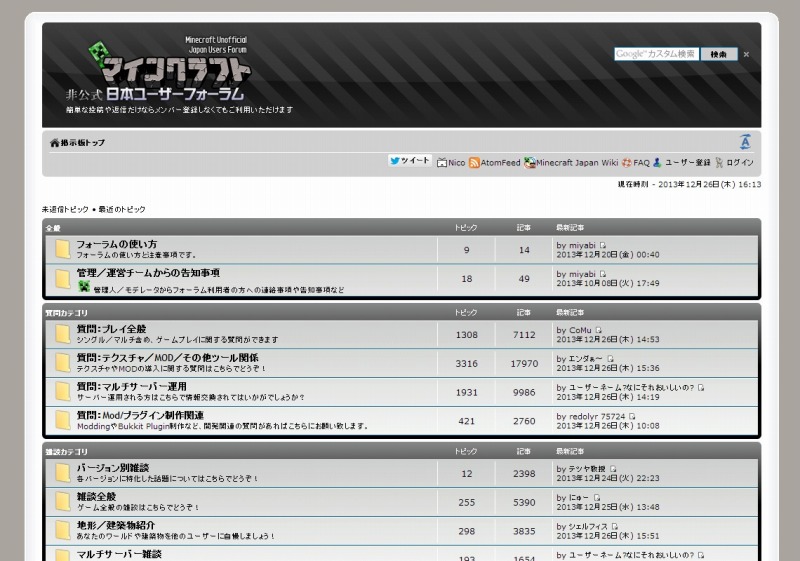Click author redolyr 75724

point(597,416)
